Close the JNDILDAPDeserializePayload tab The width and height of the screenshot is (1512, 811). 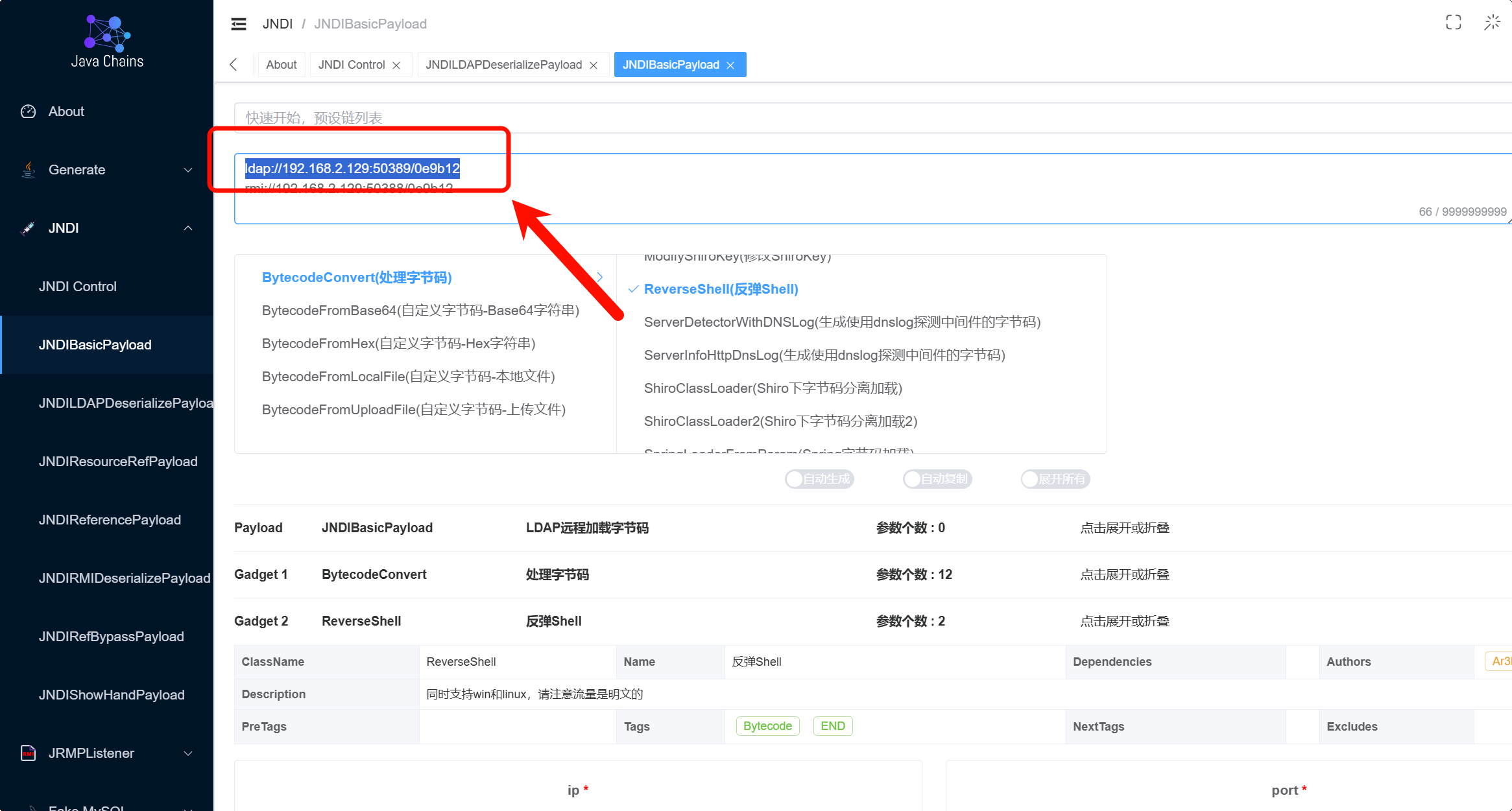point(594,65)
